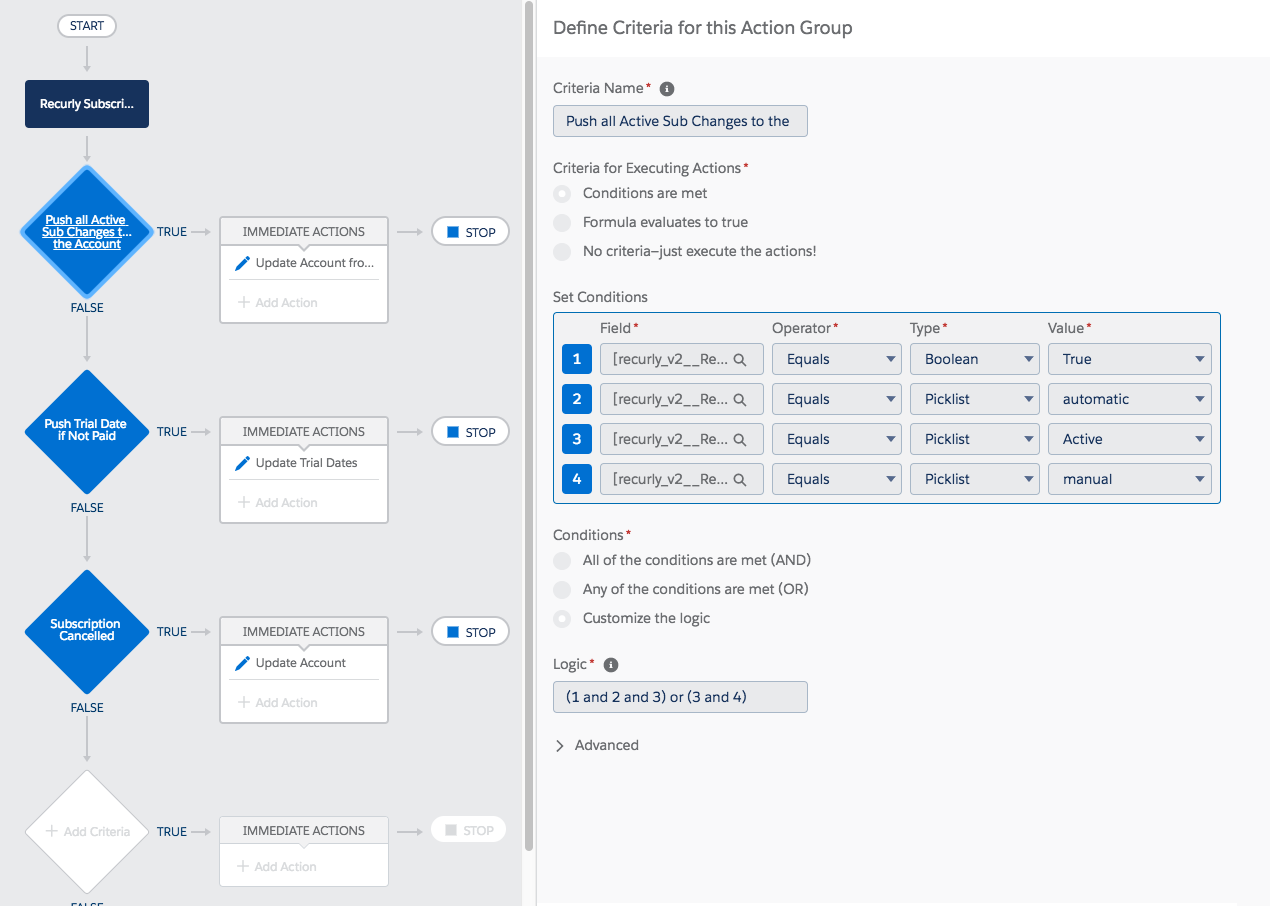This screenshot has width=1270, height=906.
Task: Click the search icon in condition 4 field
Action: click(740, 479)
